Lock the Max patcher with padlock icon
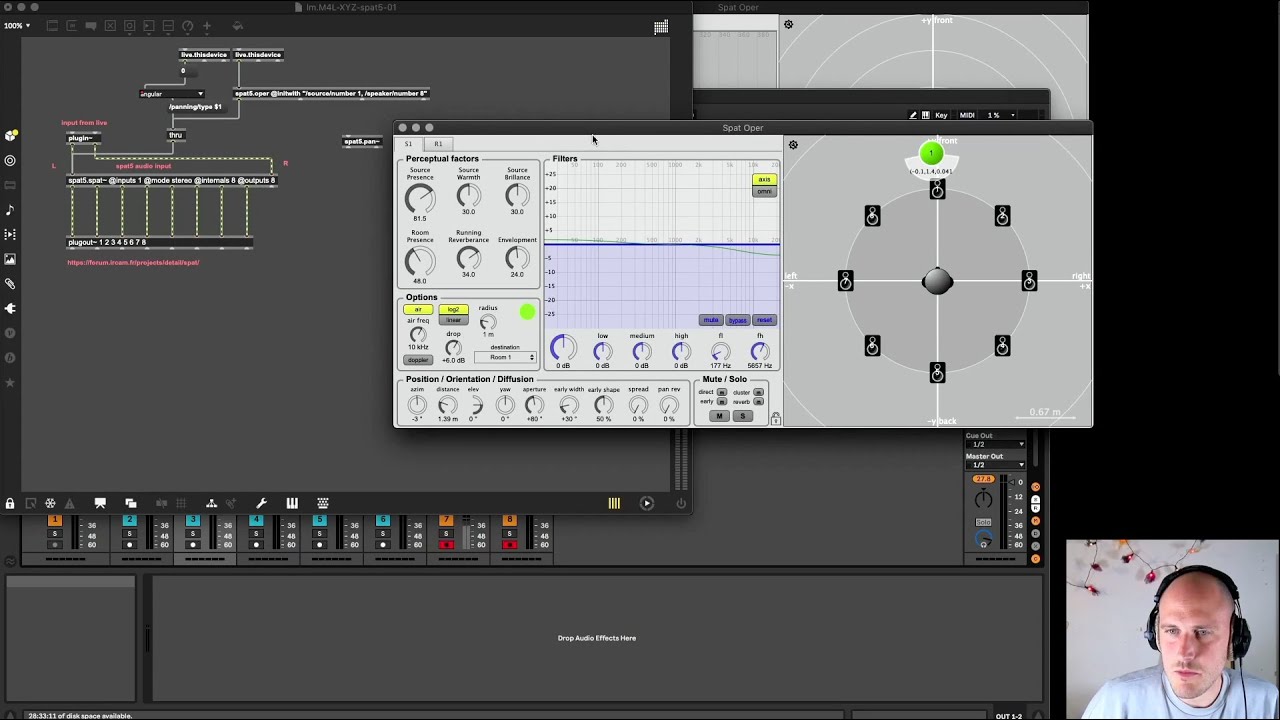This screenshot has height=720, width=1280. [10, 503]
